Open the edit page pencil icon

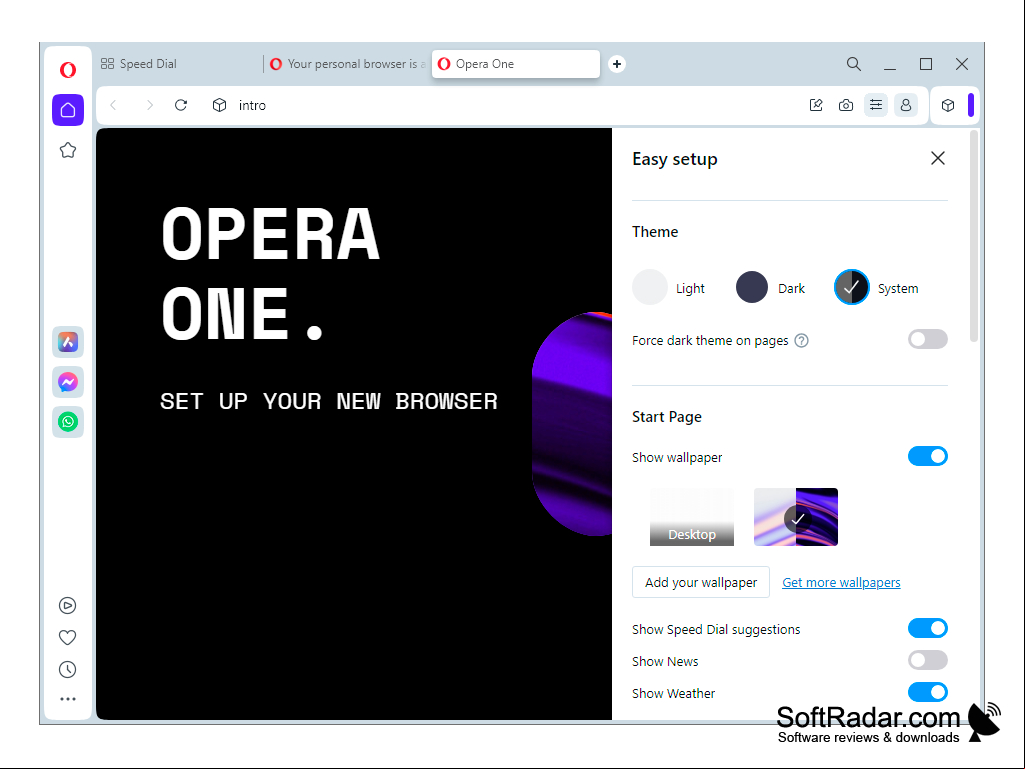click(x=816, y=105)
